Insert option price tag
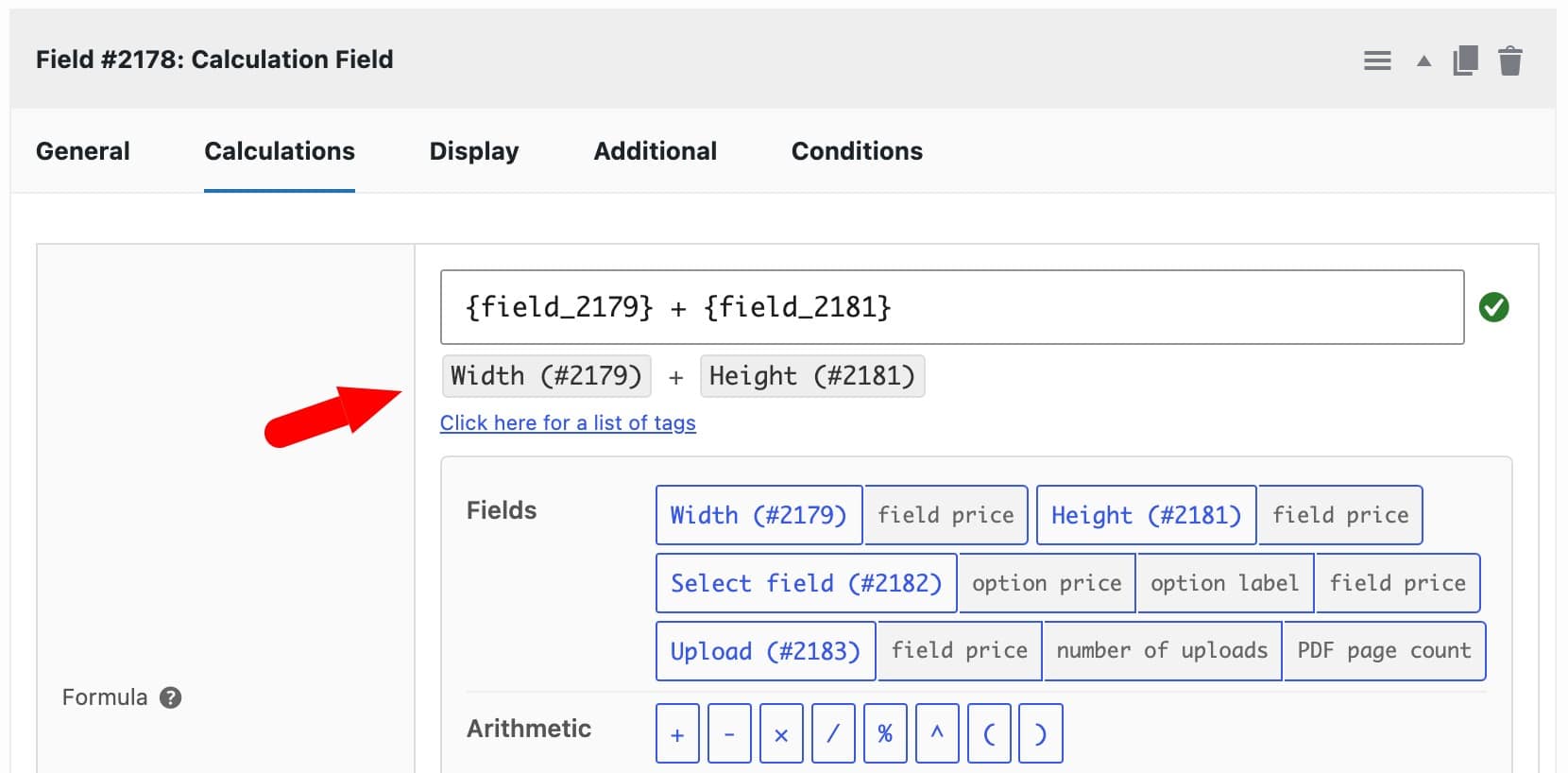Image resolution: width=1568 pixels, height=773 pixels. point(1047,583)
